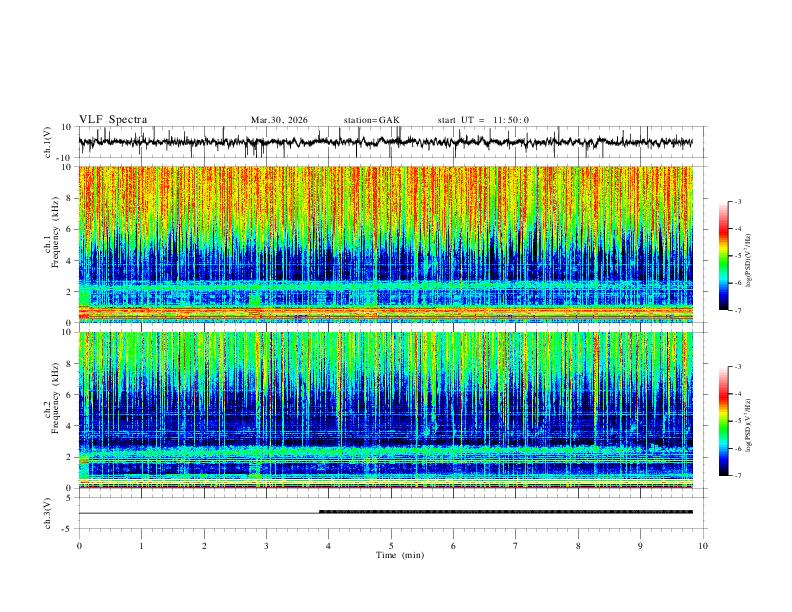Click the thick black ch.3 signal bar
Screen dimensions: 792x612
click(506, 512)
